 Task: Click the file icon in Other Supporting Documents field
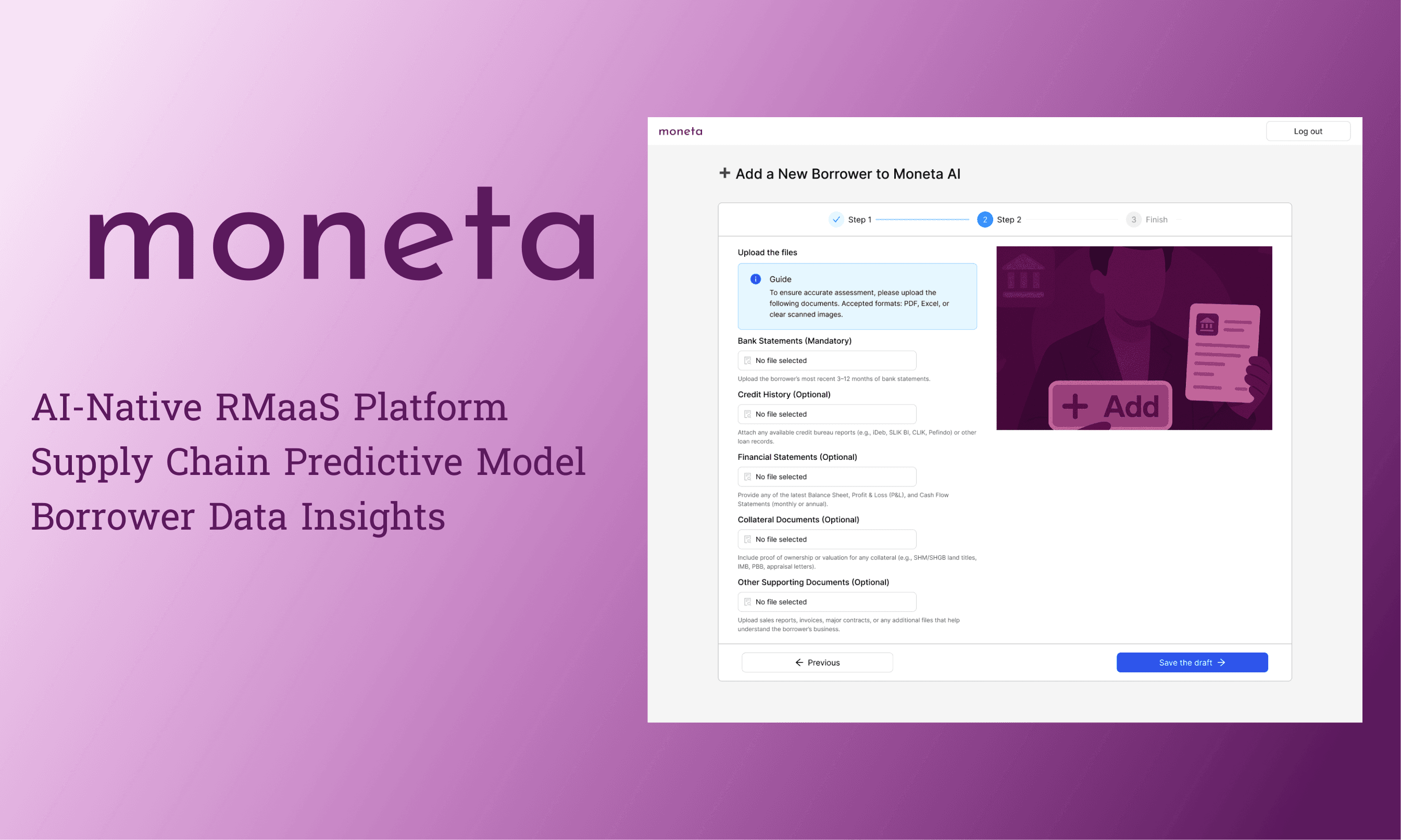(747, 601)
